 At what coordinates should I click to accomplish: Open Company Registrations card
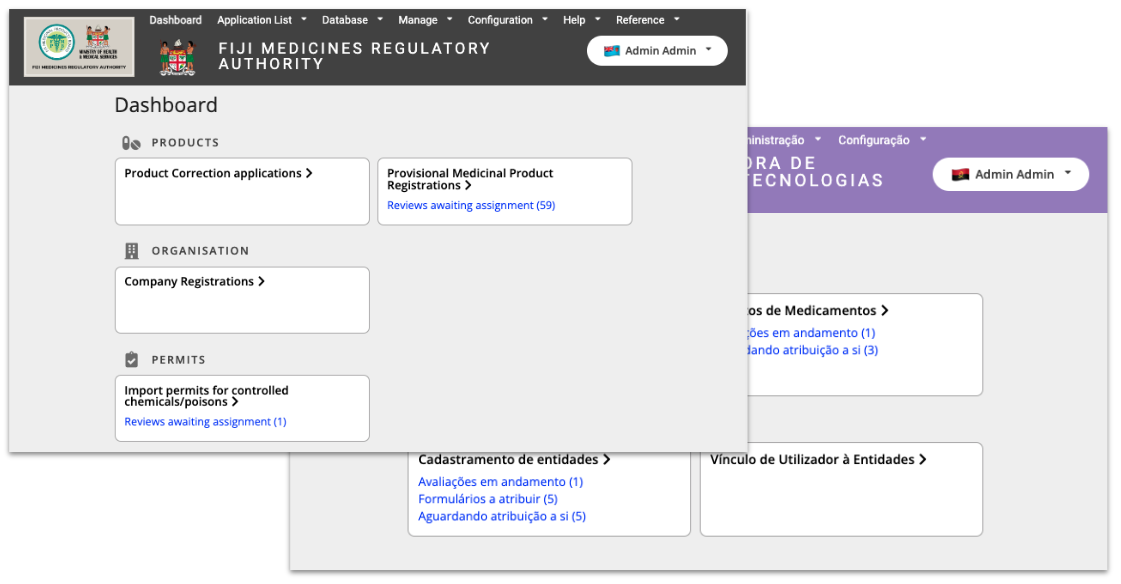click(x=242, y=300)
